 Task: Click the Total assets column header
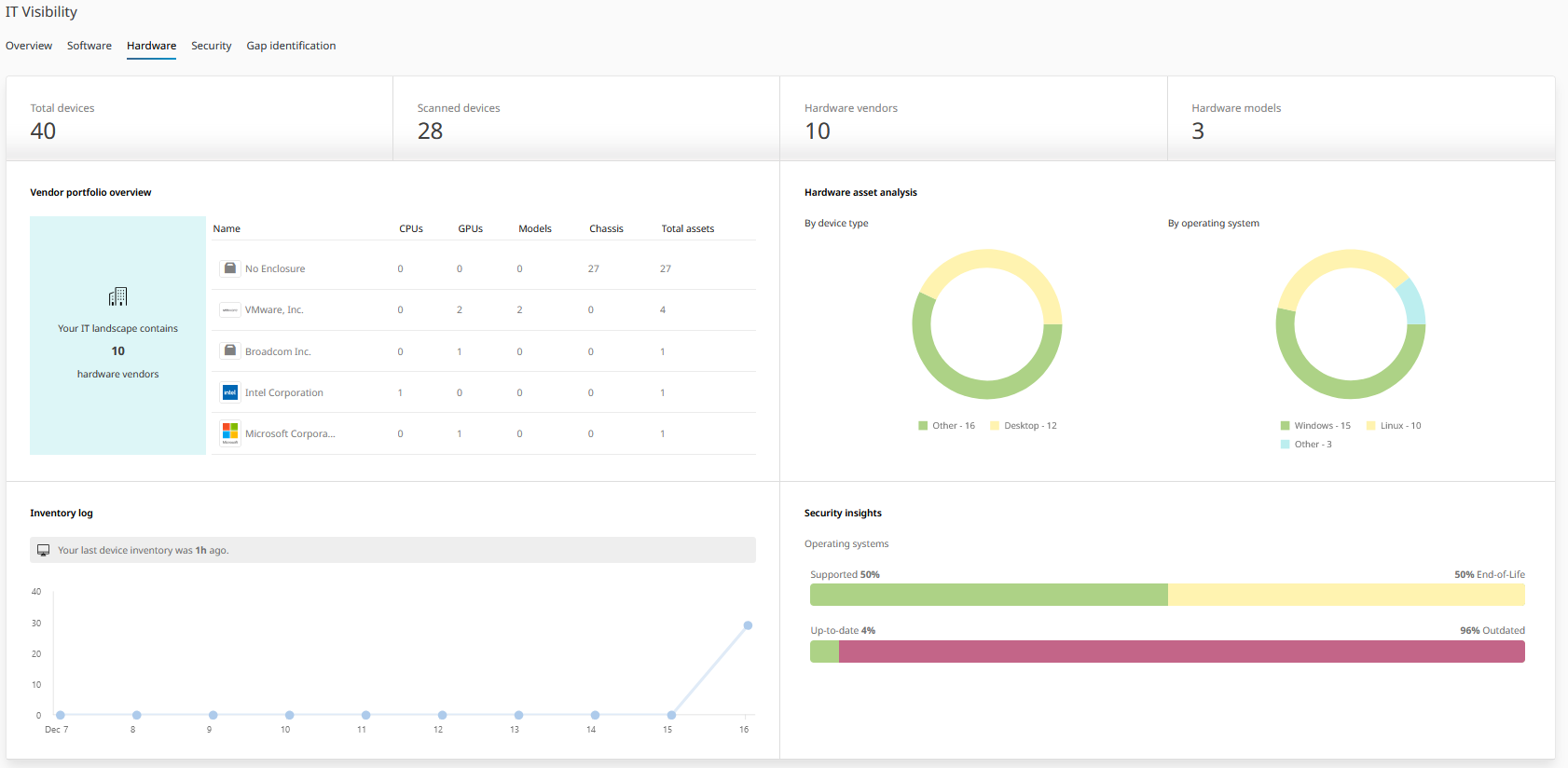[x=687, y=228]
